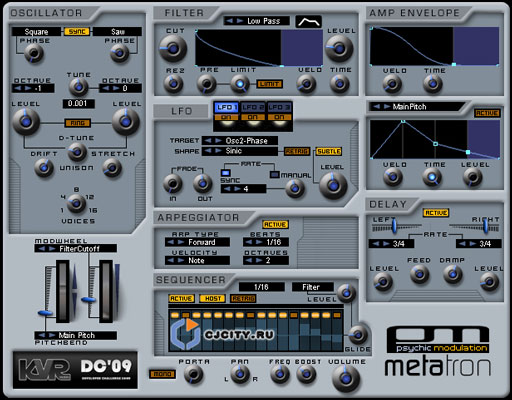This screenshot has width=512, height=400.
Task: Click the sequencer HOST button
Action: 212,299
